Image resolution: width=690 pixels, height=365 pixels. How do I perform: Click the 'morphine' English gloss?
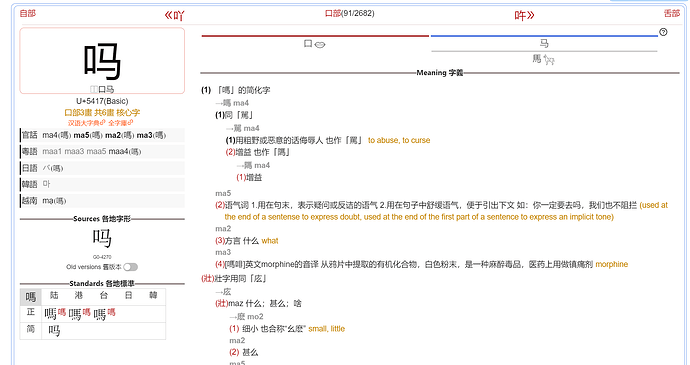[x=612, y=264]
